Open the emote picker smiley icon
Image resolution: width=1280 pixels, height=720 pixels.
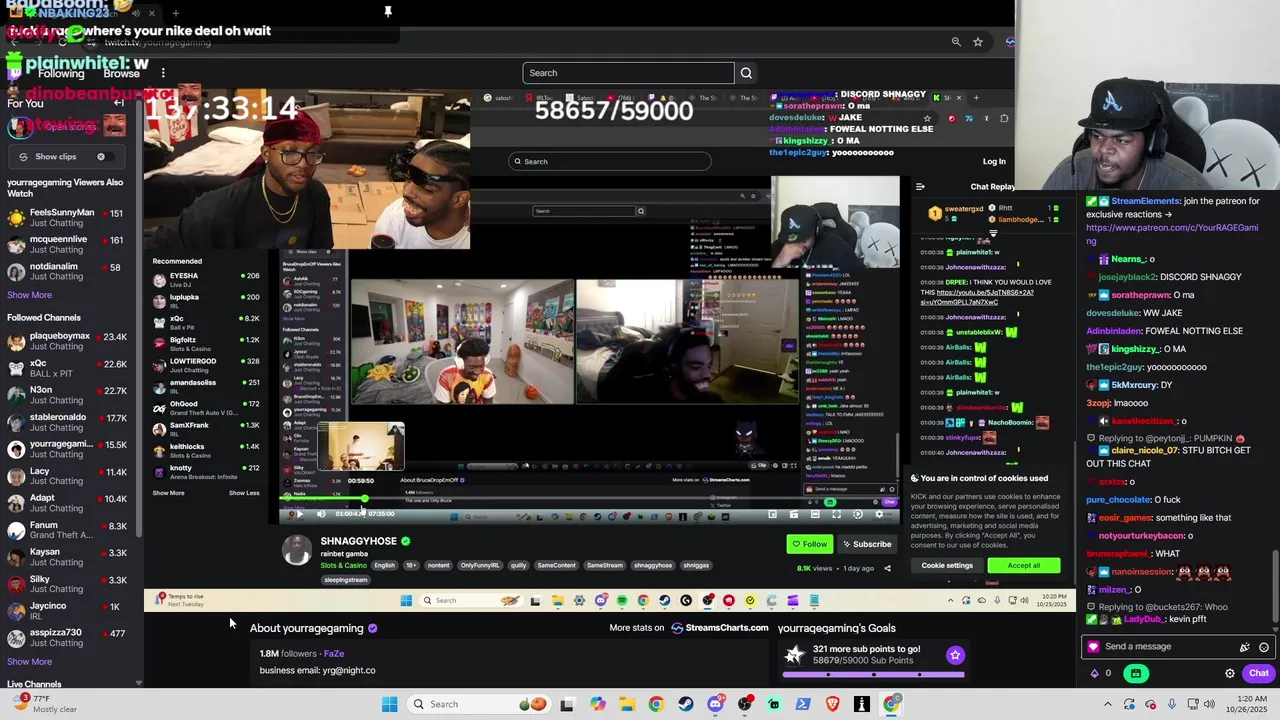pos(1264,647)
